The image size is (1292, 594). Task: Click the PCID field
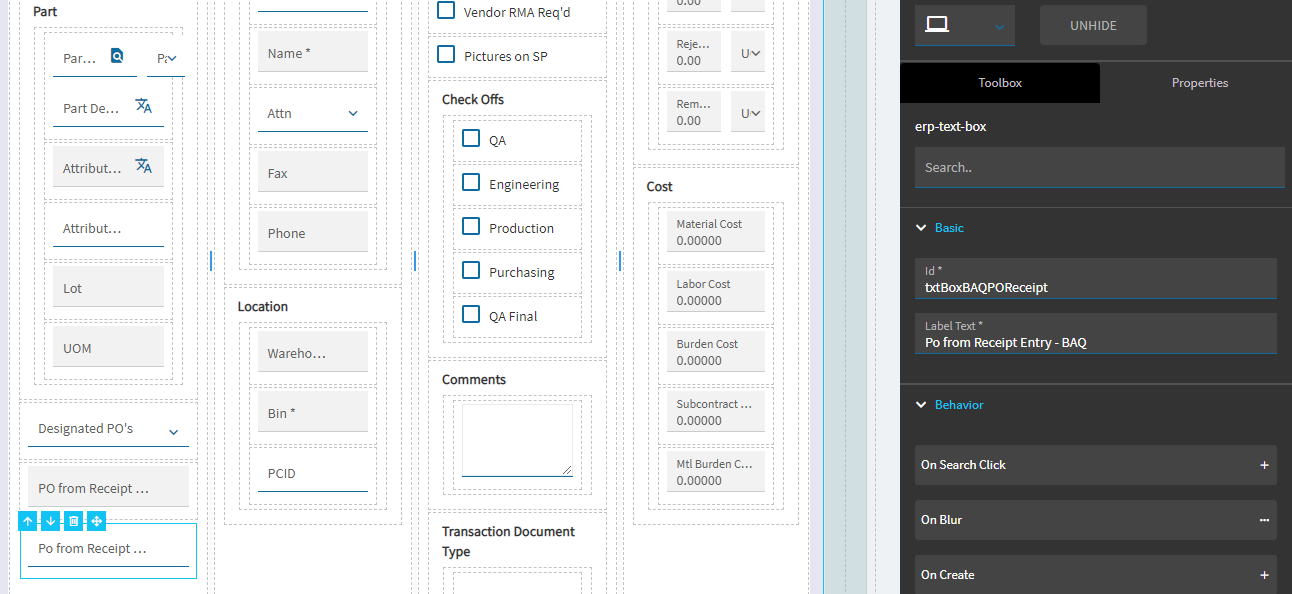point(313,472)
